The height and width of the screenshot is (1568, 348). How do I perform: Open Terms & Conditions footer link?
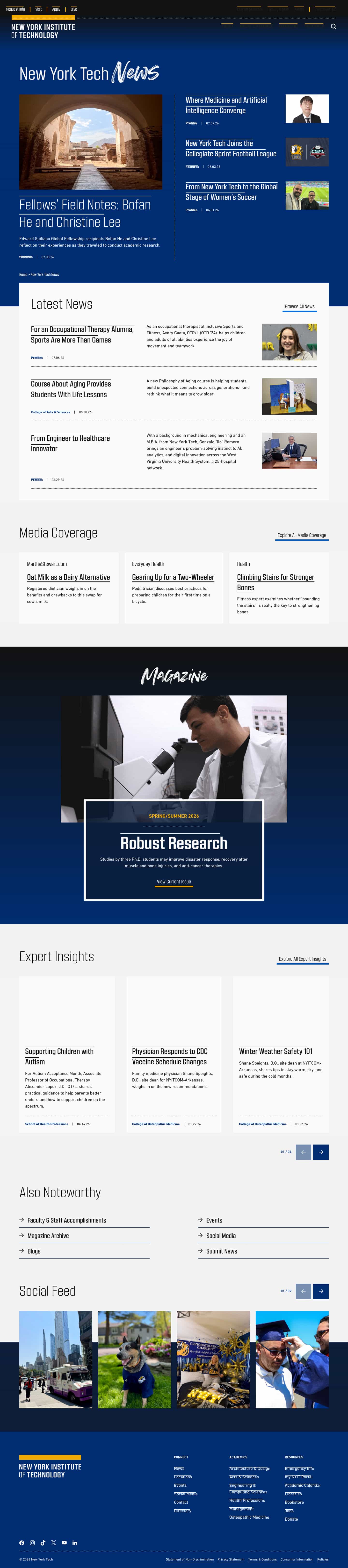(x=262, y=1560)
